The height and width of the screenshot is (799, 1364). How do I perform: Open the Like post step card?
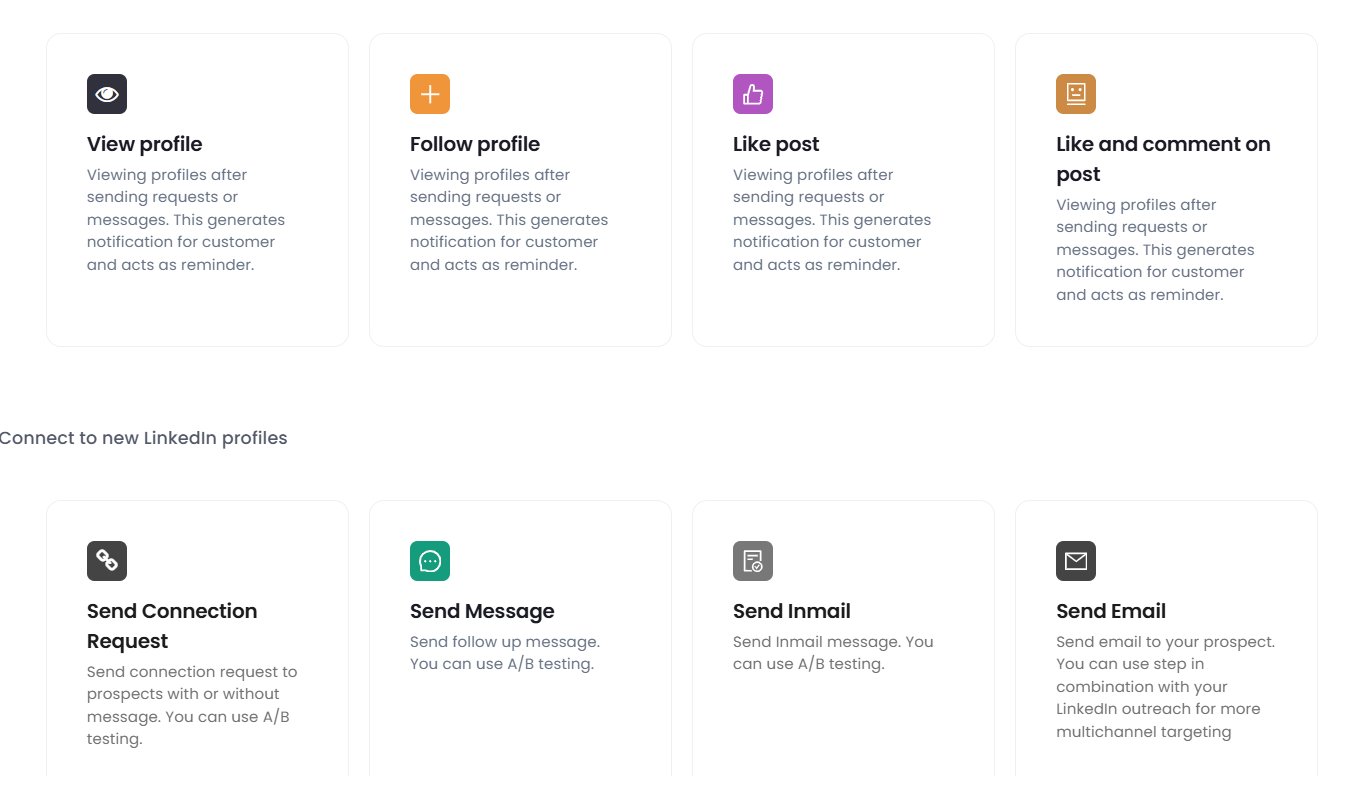(843, 188)
